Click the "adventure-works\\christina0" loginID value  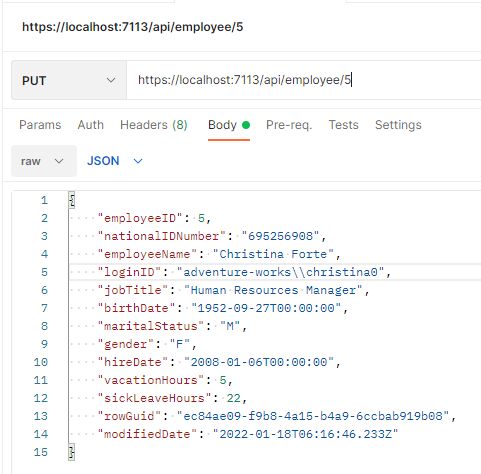[x=281, y=272]
